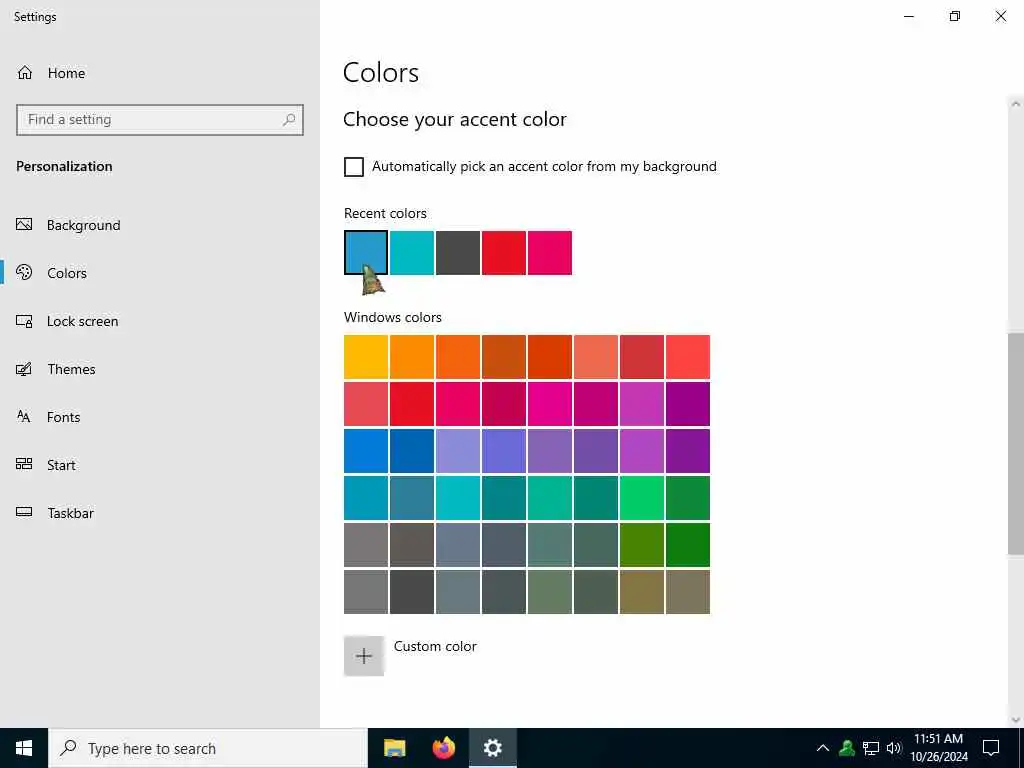The height and width of the screenshot is (768, 1024).
Task: Click the green user tray icon
Action: click(x=847, y=748)
